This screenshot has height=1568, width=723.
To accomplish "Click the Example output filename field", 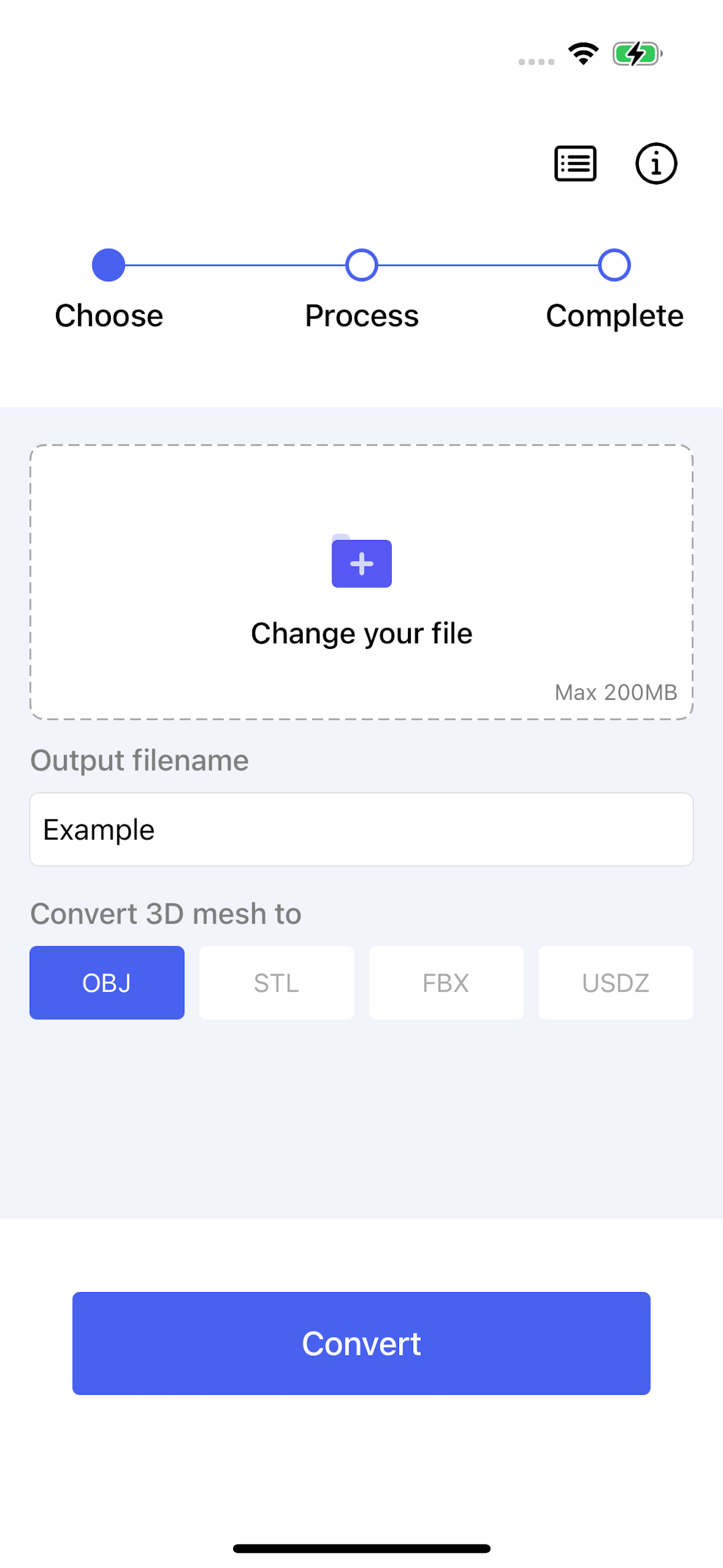I will click(x=361, y=829).
